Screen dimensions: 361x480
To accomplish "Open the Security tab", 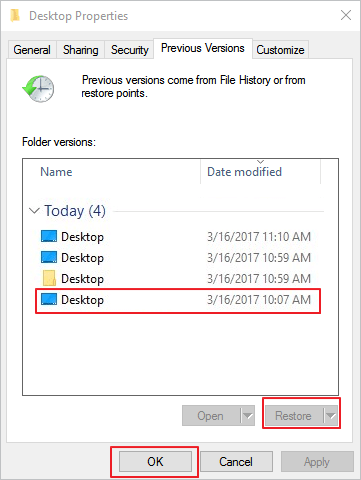I will [129, 50].
